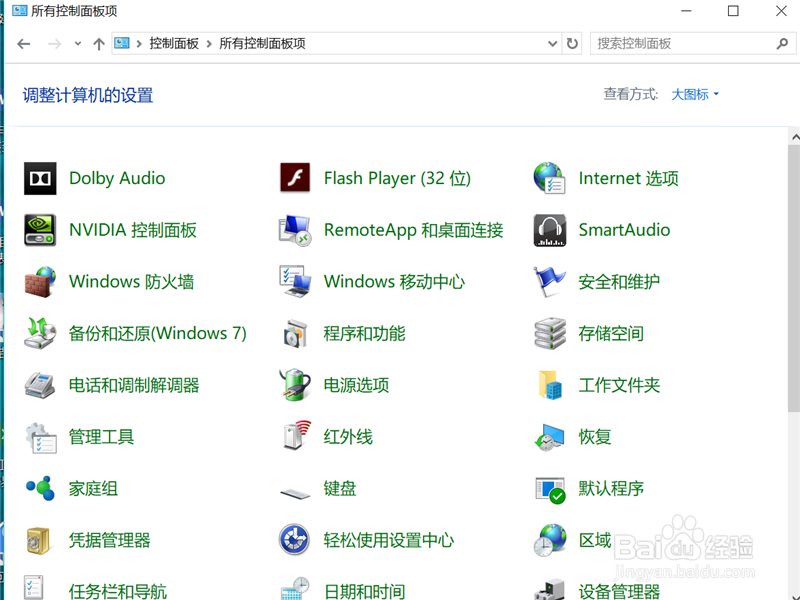Open 设备管理器
The height and width of the screenshot is (600, 800).
click(619, 591)
